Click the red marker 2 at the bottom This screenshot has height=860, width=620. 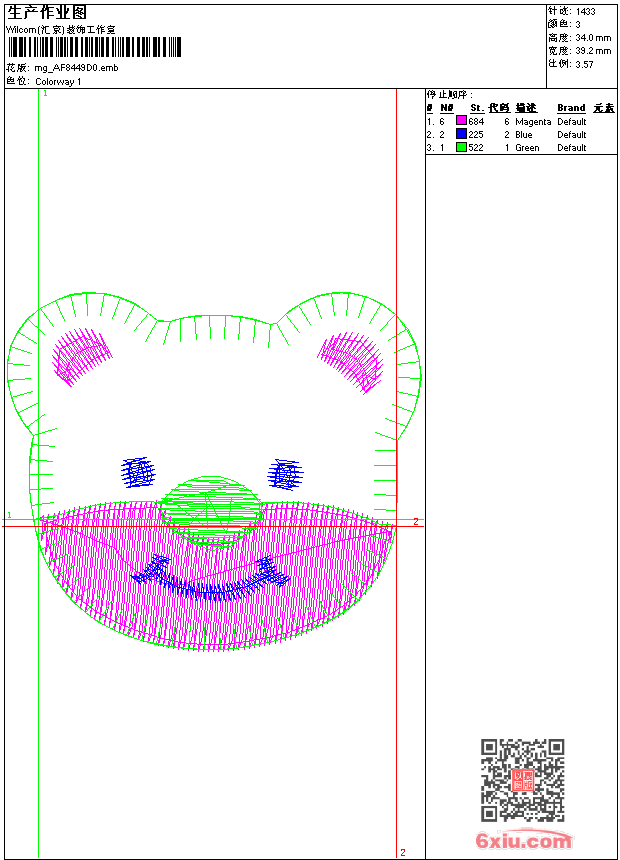click(x=403, y=852)
